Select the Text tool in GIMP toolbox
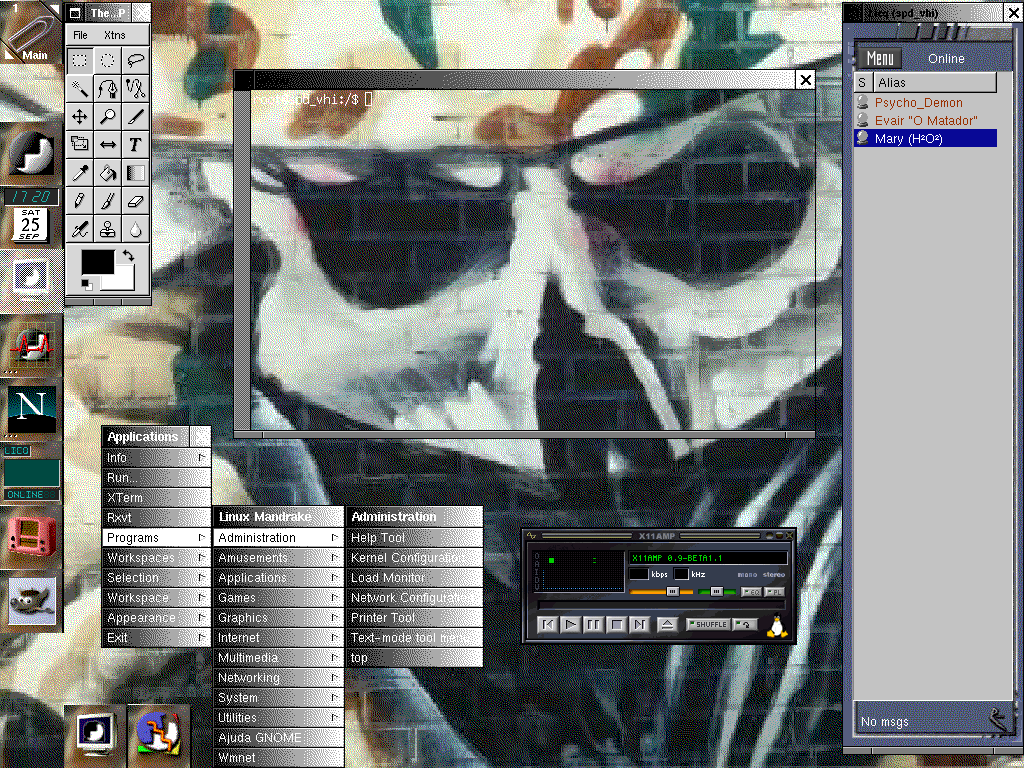The height and width of the screenshot is (768, 1024). 136,145
